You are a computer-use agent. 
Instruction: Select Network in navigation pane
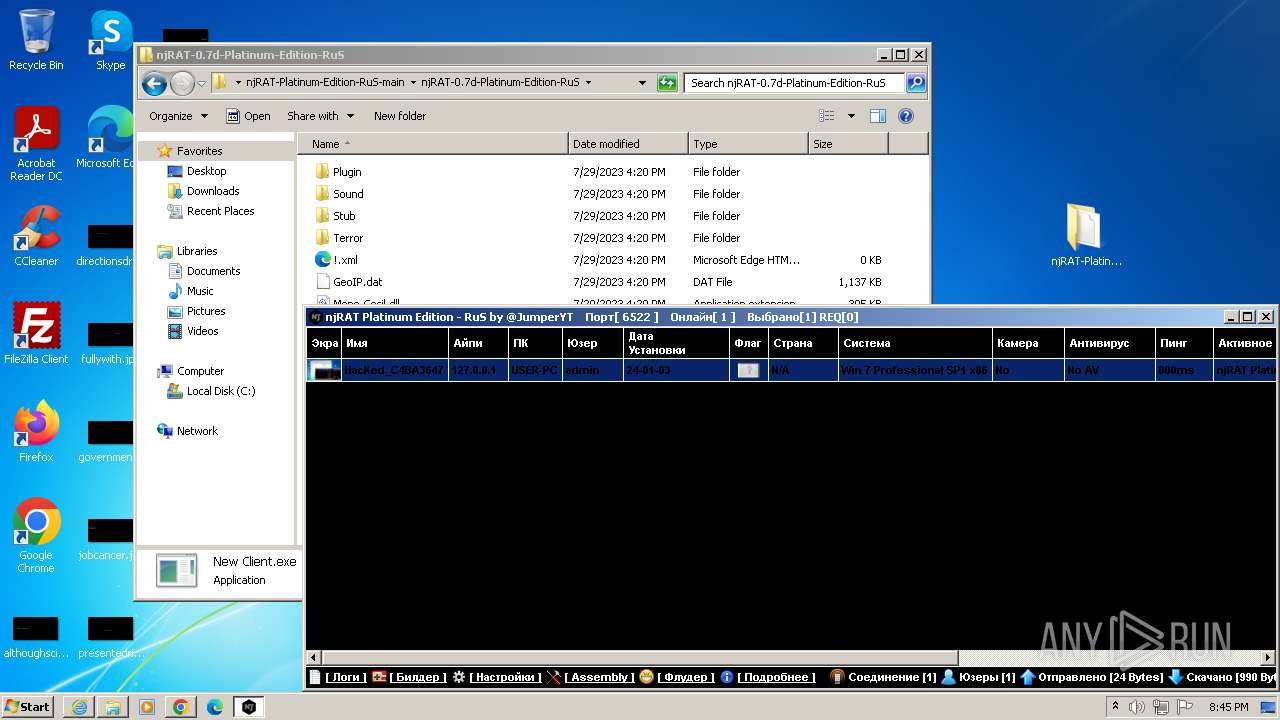197,431
